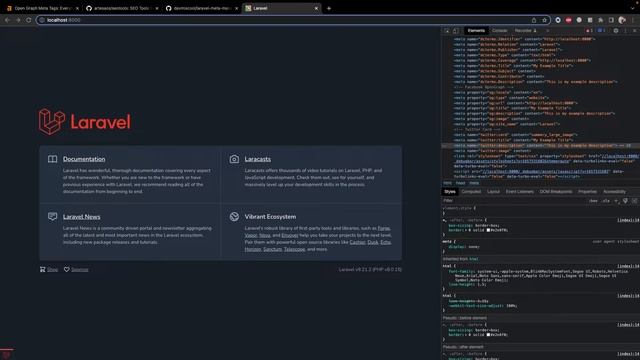
Task: Select the highlighted twitter:description meta element
Action: click(x=540, y=145)
